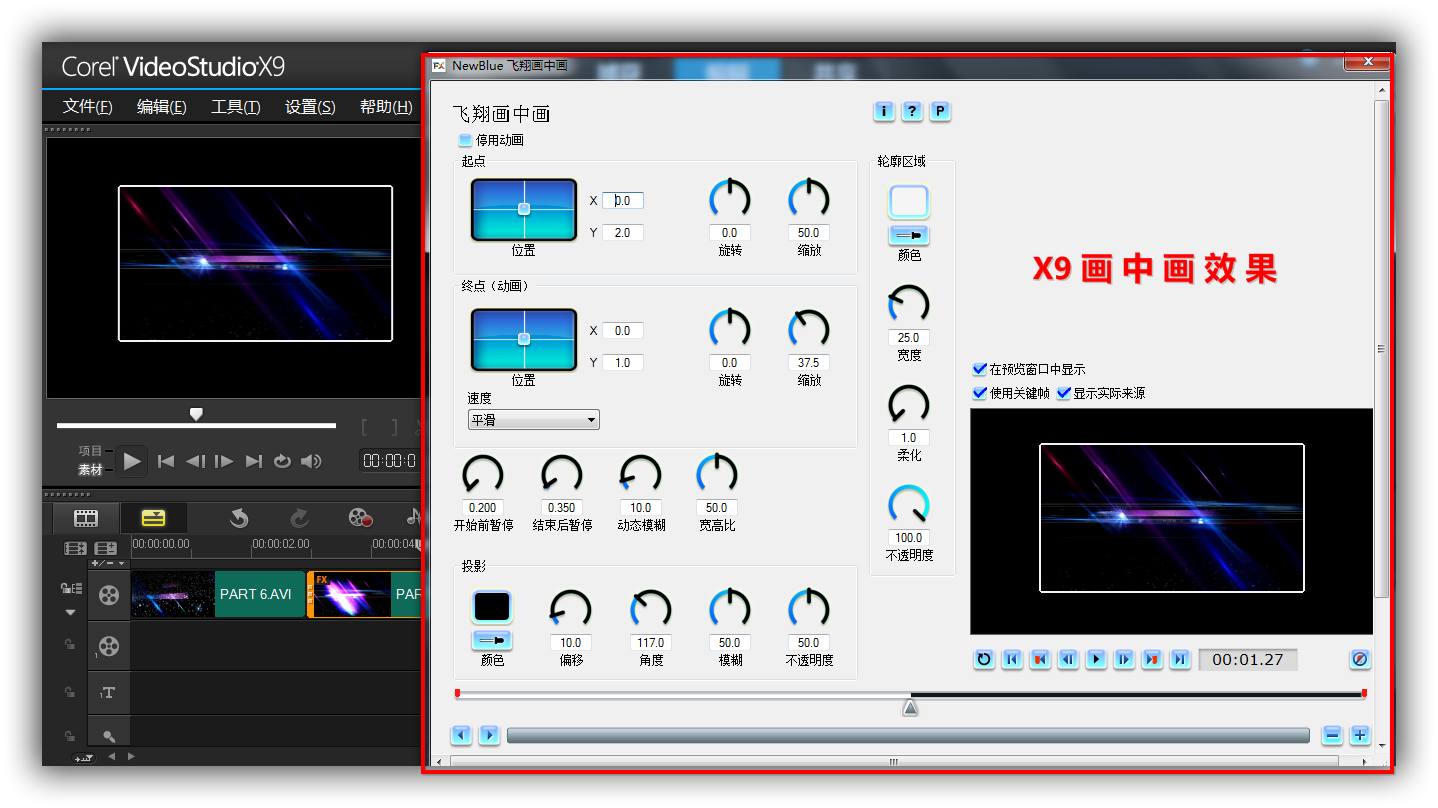This screenshot has height=808, width=1438.
Task: Click the reset circular-arrow button under effect preview
Action: pyautogui.click(x=984, y=659)
